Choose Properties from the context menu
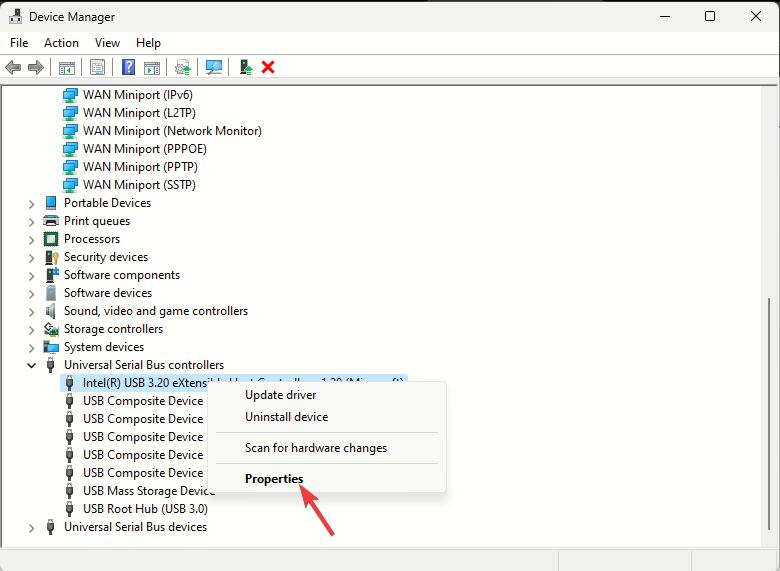The height and width of the screenshot is (571, 780). (x=327, y=478)
